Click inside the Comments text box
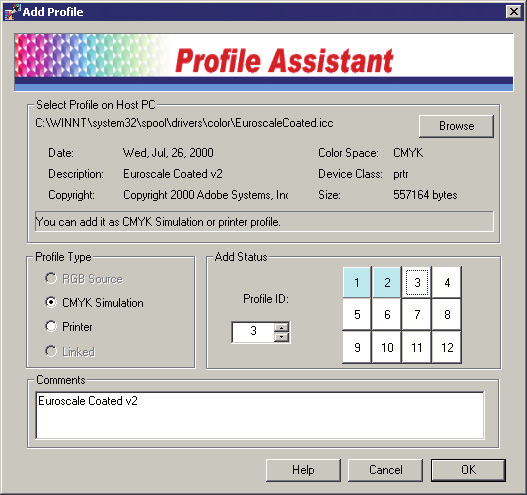Image resolution: width=527 pixels, height=495 pixels. tap(260, 415)
